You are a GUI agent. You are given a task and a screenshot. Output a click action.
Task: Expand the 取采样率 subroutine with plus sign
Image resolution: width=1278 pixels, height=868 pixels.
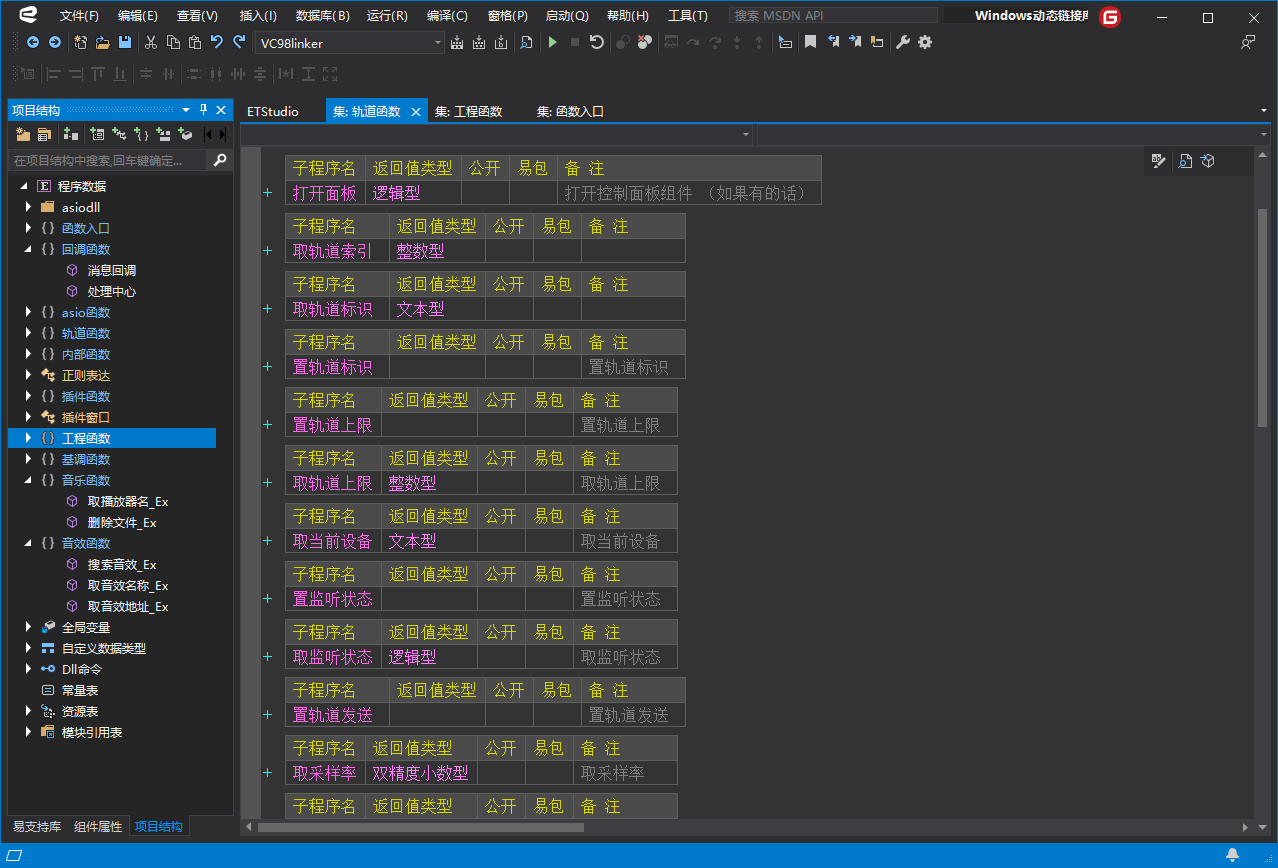(x=267, y=773)
